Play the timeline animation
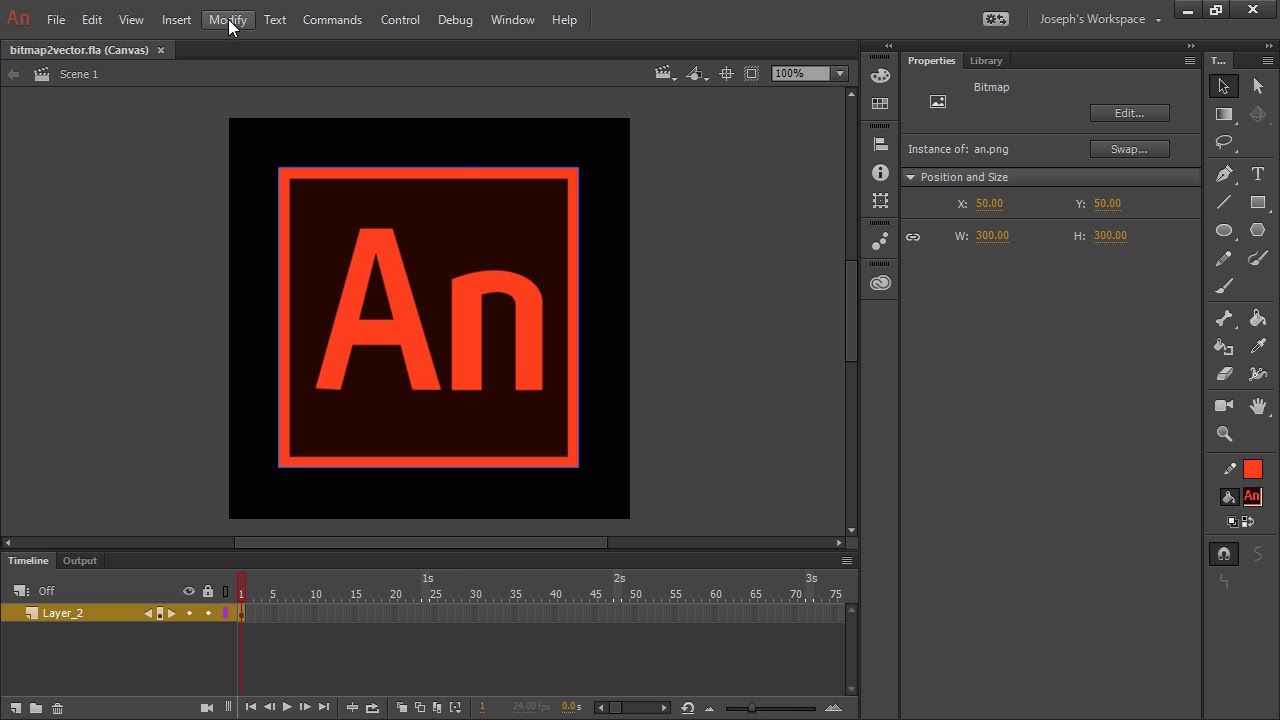Screen dimensions: 1280x720 (287, 706)
